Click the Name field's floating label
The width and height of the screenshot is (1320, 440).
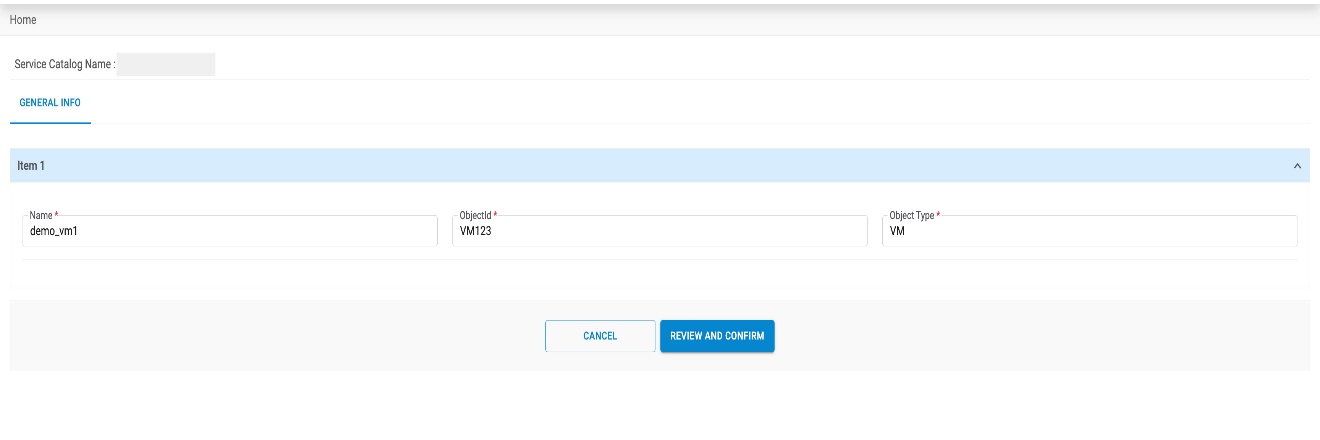click(x=42, y=216)
